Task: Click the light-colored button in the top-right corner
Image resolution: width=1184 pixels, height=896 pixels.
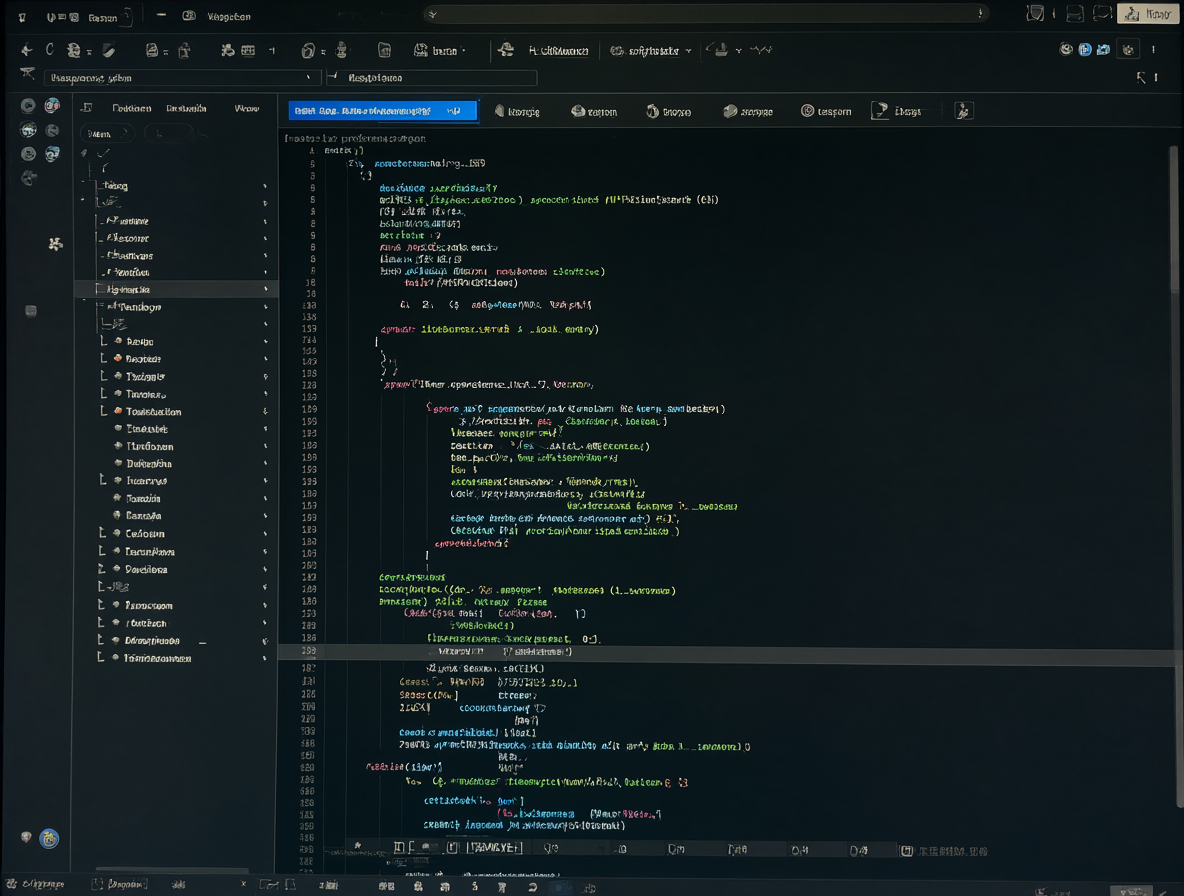Action: pos(1148,14)
